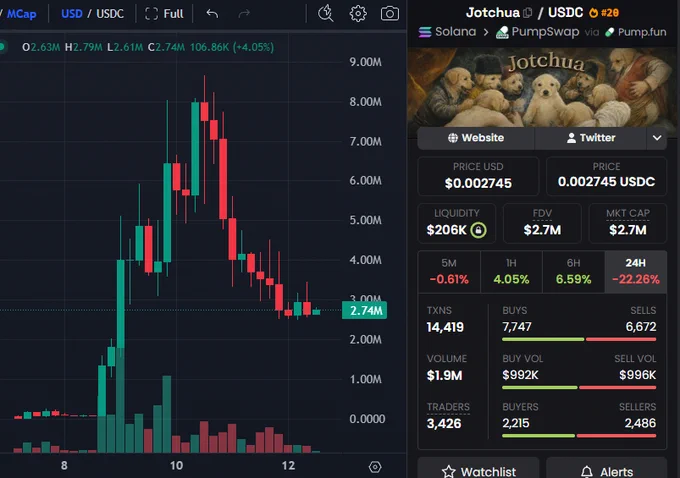Image resolution: width=680 pixels, height=478 pixels.
Task: Click the BUY VOL $992K value
Action: click(520, 375)
